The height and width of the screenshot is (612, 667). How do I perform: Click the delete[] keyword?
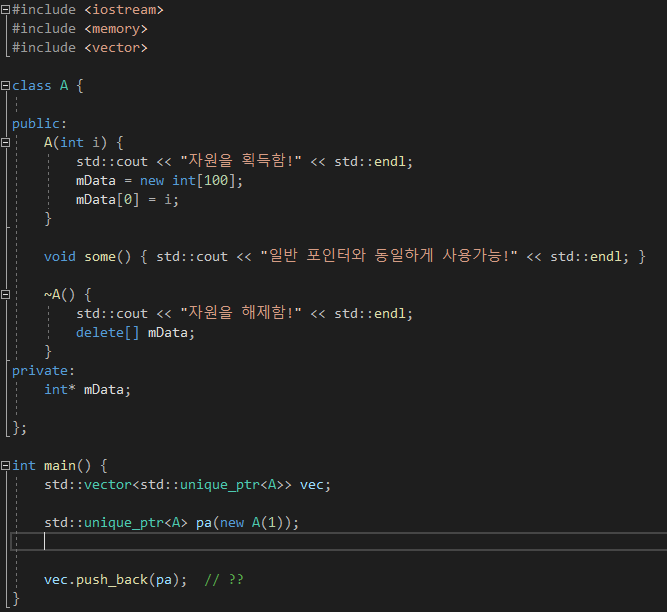108,333
